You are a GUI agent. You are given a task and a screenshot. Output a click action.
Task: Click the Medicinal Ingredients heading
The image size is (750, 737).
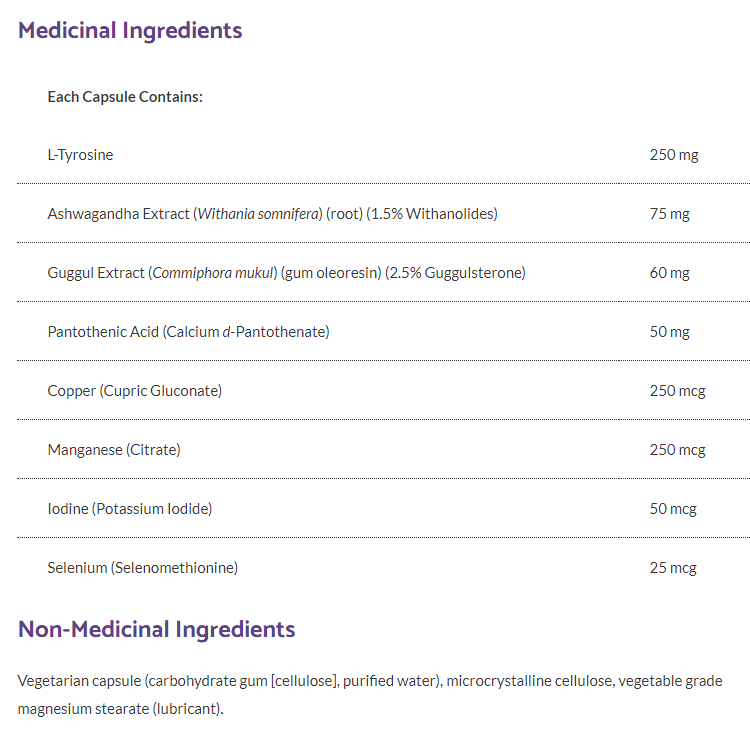(130, 30)
